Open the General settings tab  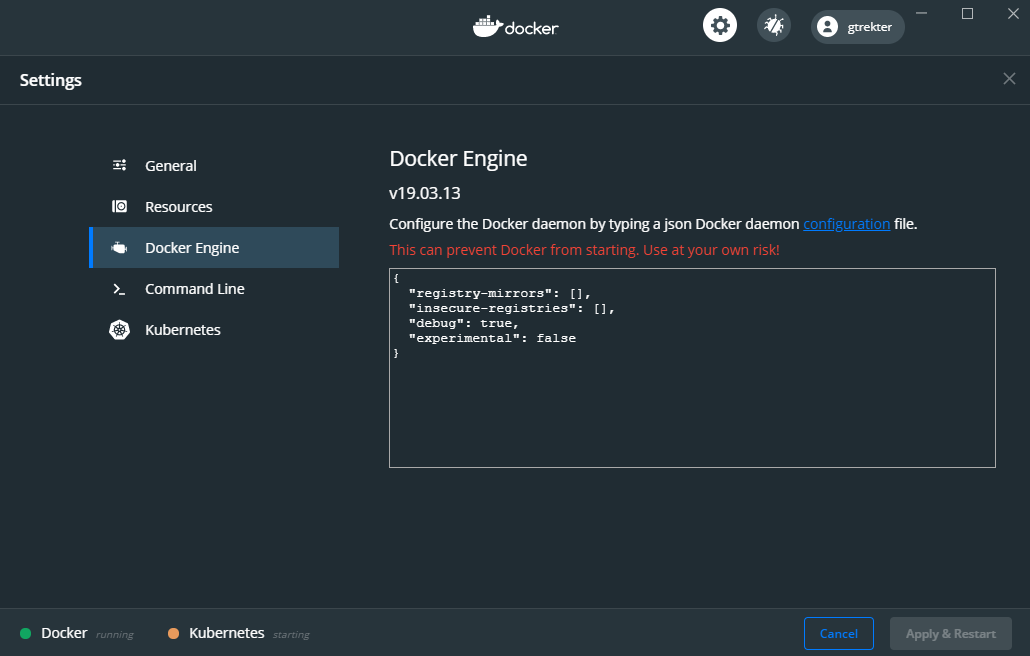171,166
